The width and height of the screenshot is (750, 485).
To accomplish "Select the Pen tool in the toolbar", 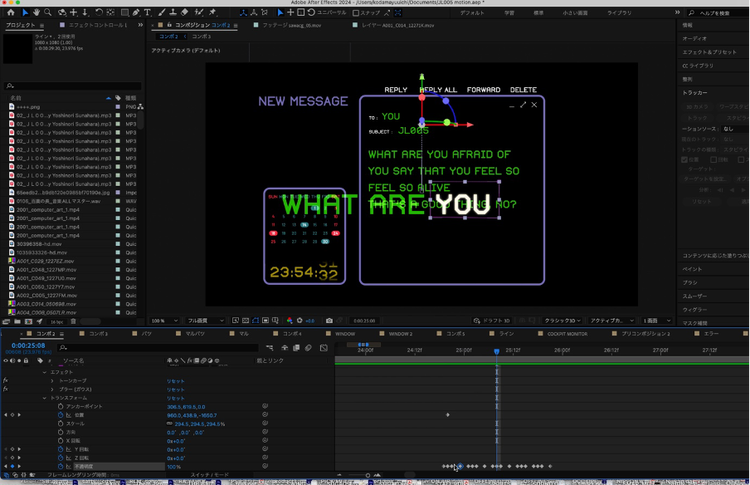I will (x=135, y=13).
